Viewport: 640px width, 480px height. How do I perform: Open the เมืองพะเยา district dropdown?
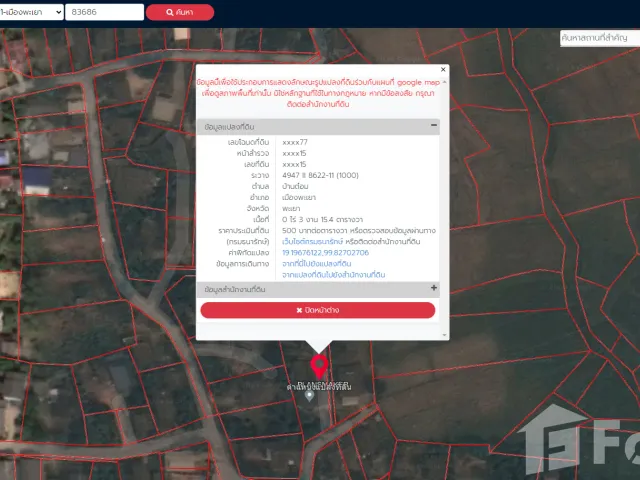pyautogui.click(x=31, y=12)
